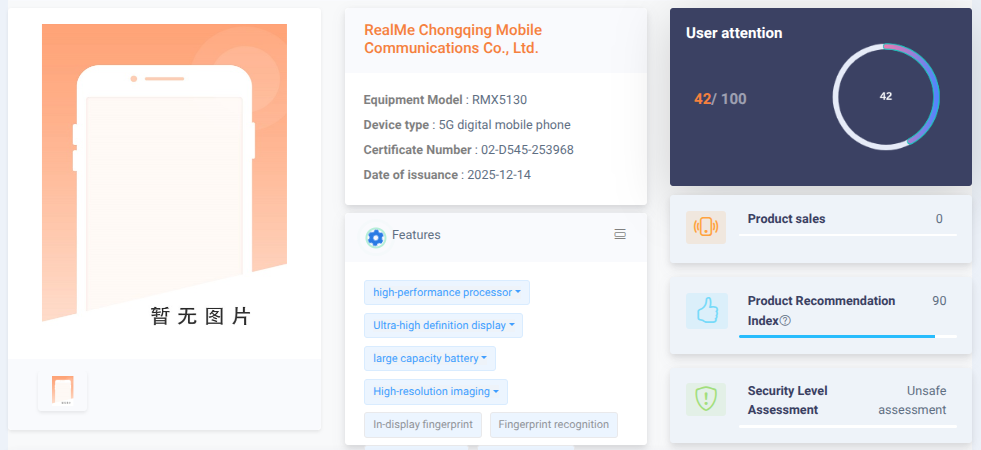
Task: Click the Security Level Assessment label
Action: [x=787, y=400]
